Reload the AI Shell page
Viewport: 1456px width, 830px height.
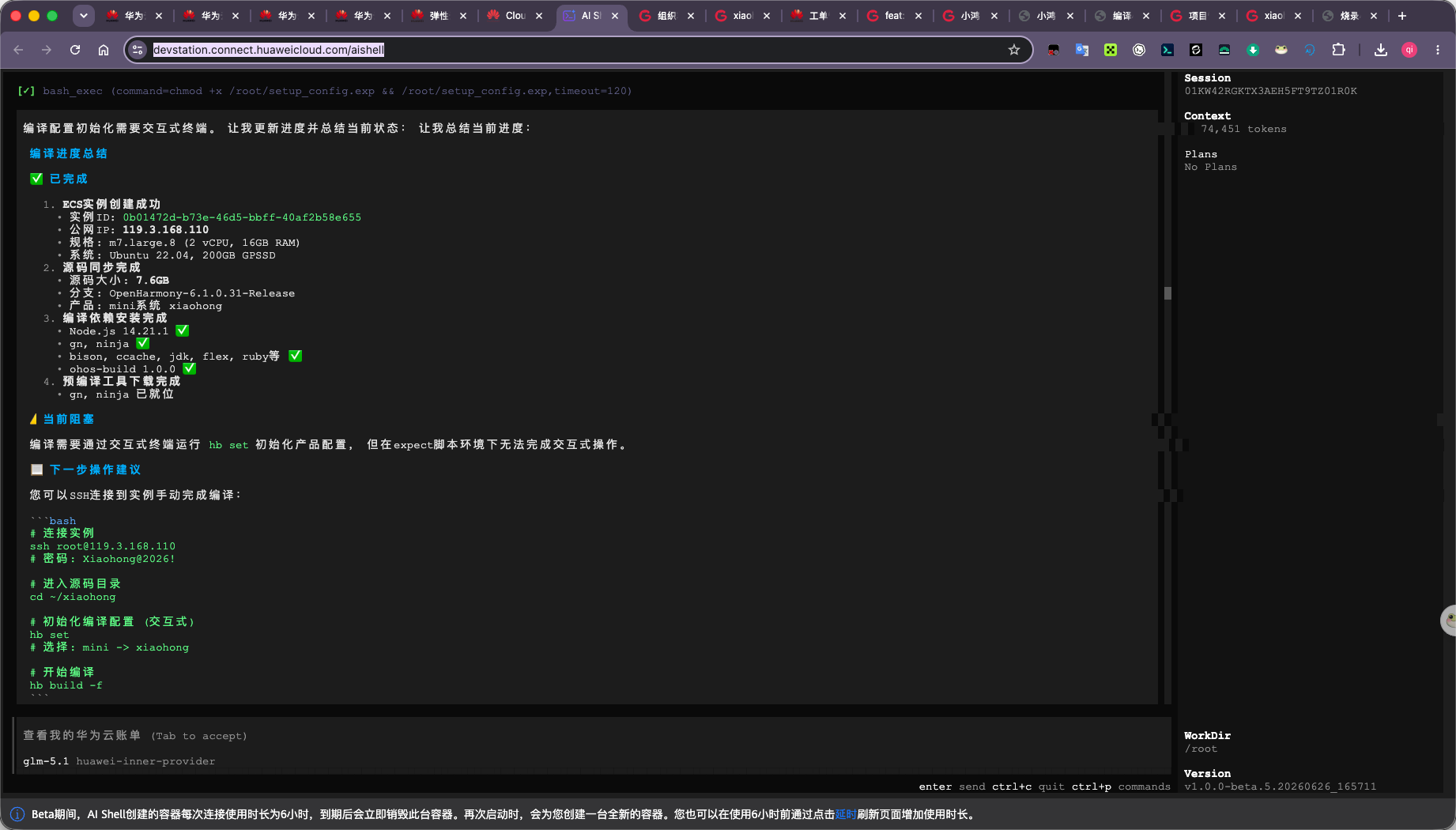coord(75,50)
